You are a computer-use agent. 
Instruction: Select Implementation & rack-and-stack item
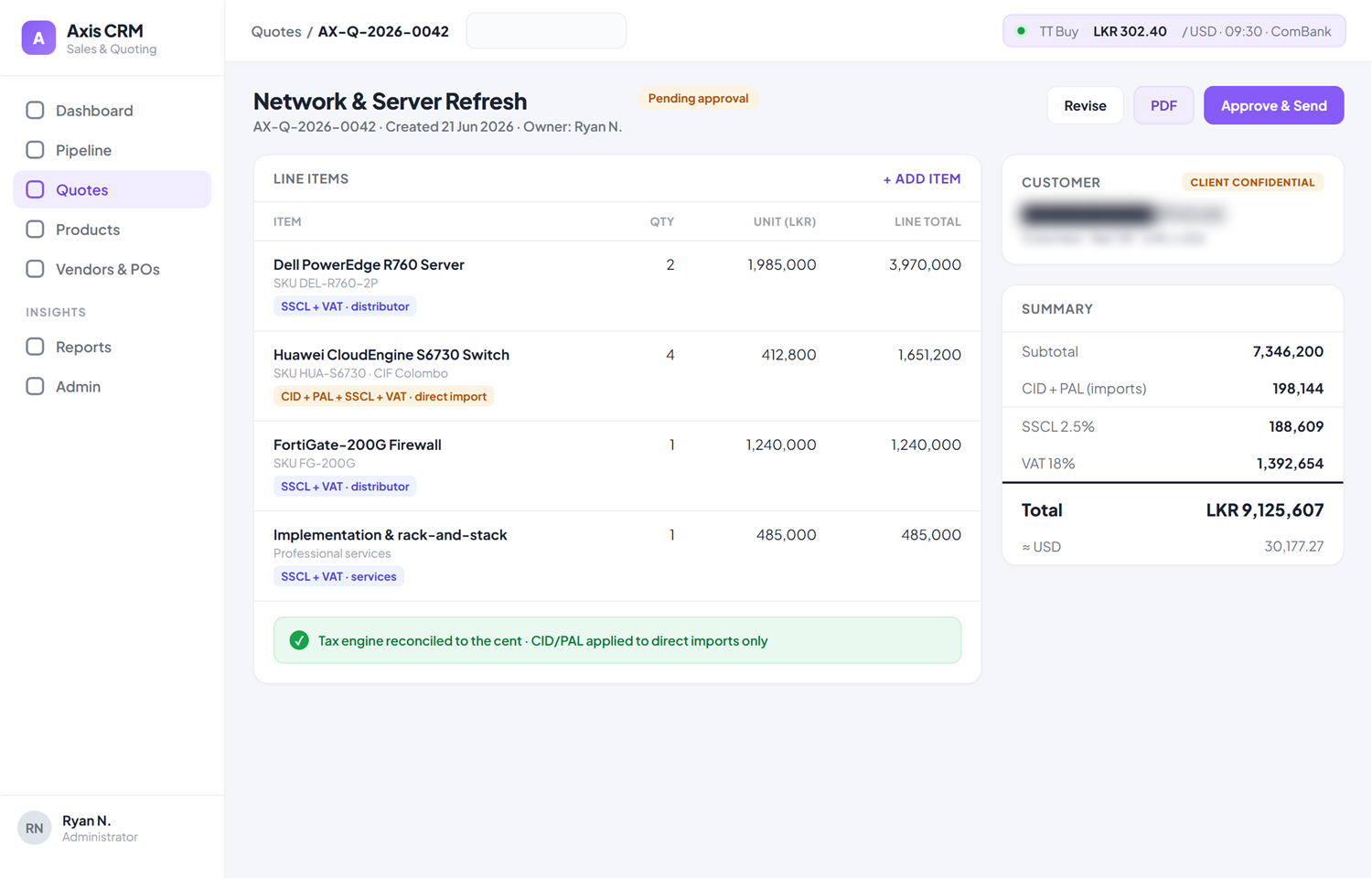(391, 535)
